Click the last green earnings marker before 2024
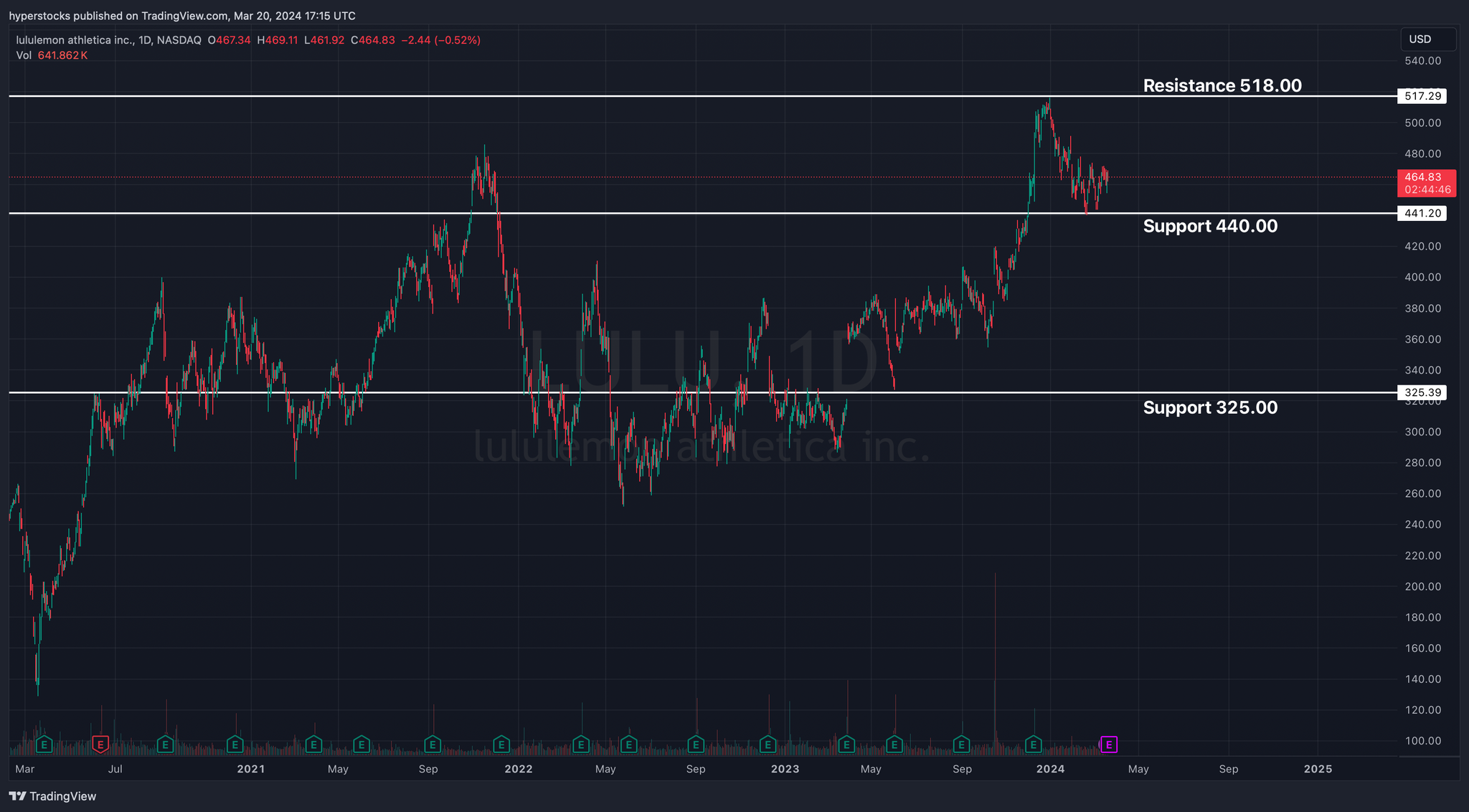The width and height of the screenshot is (1469, 812). (x=1033, y=745)
